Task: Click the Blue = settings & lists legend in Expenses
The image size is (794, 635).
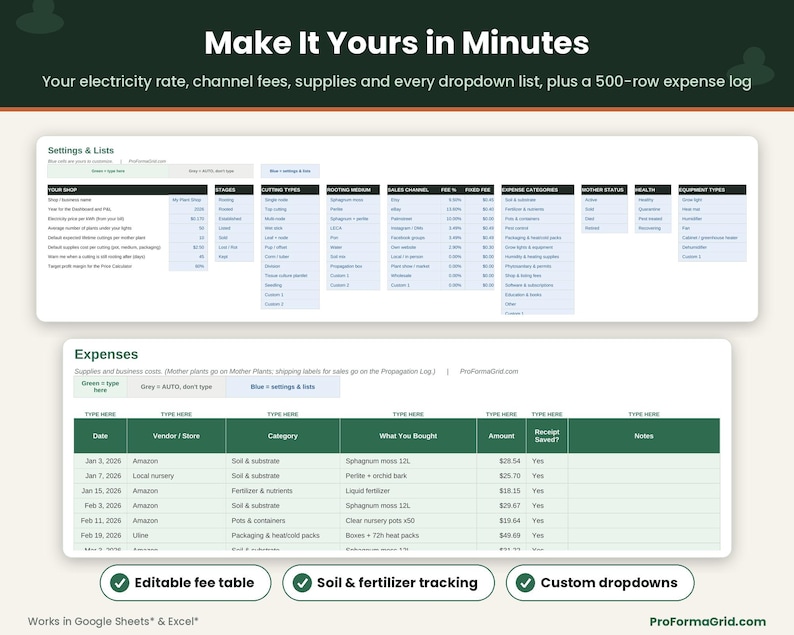Action: [x=283, y=387]
